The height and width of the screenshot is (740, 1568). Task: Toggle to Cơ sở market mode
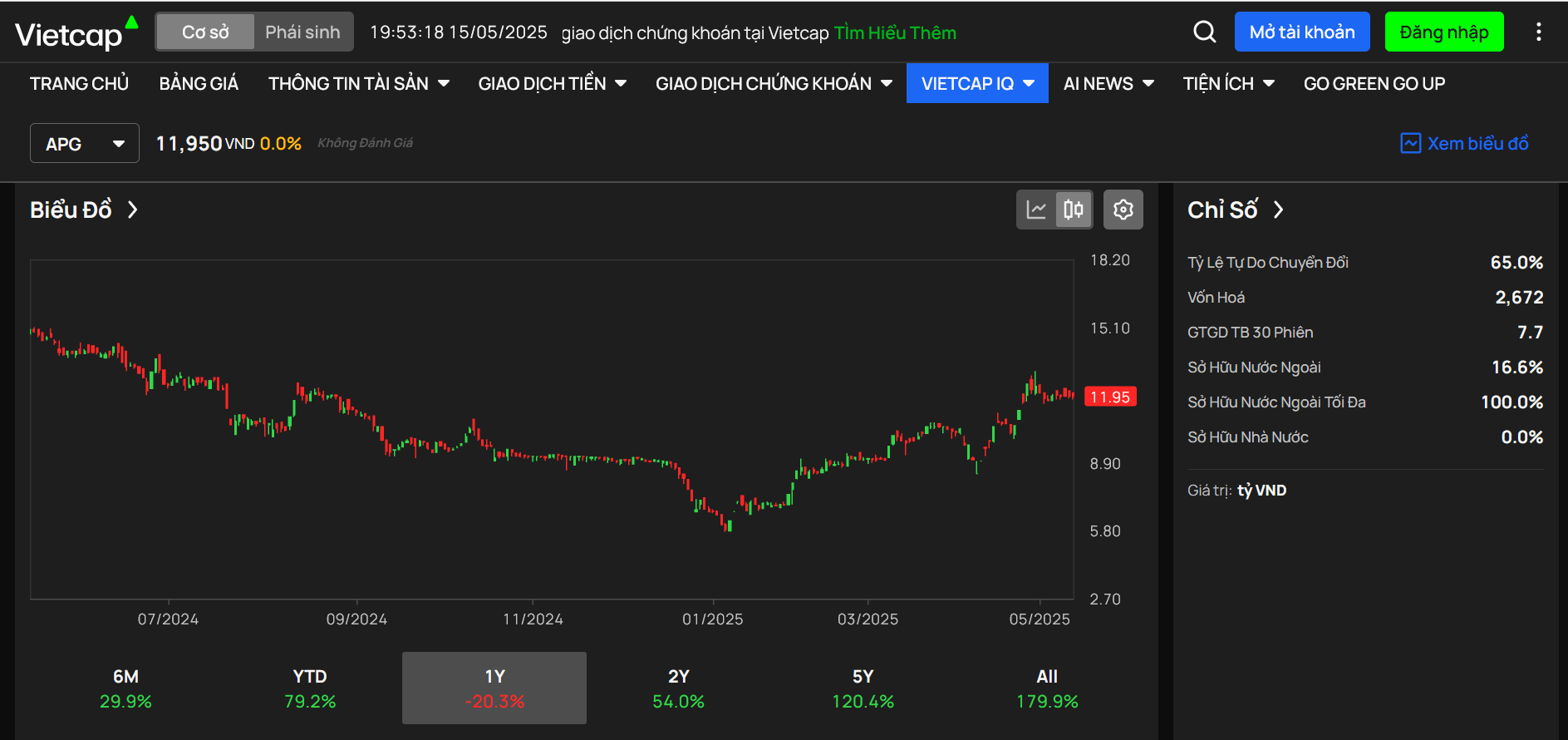pos(205,32)
